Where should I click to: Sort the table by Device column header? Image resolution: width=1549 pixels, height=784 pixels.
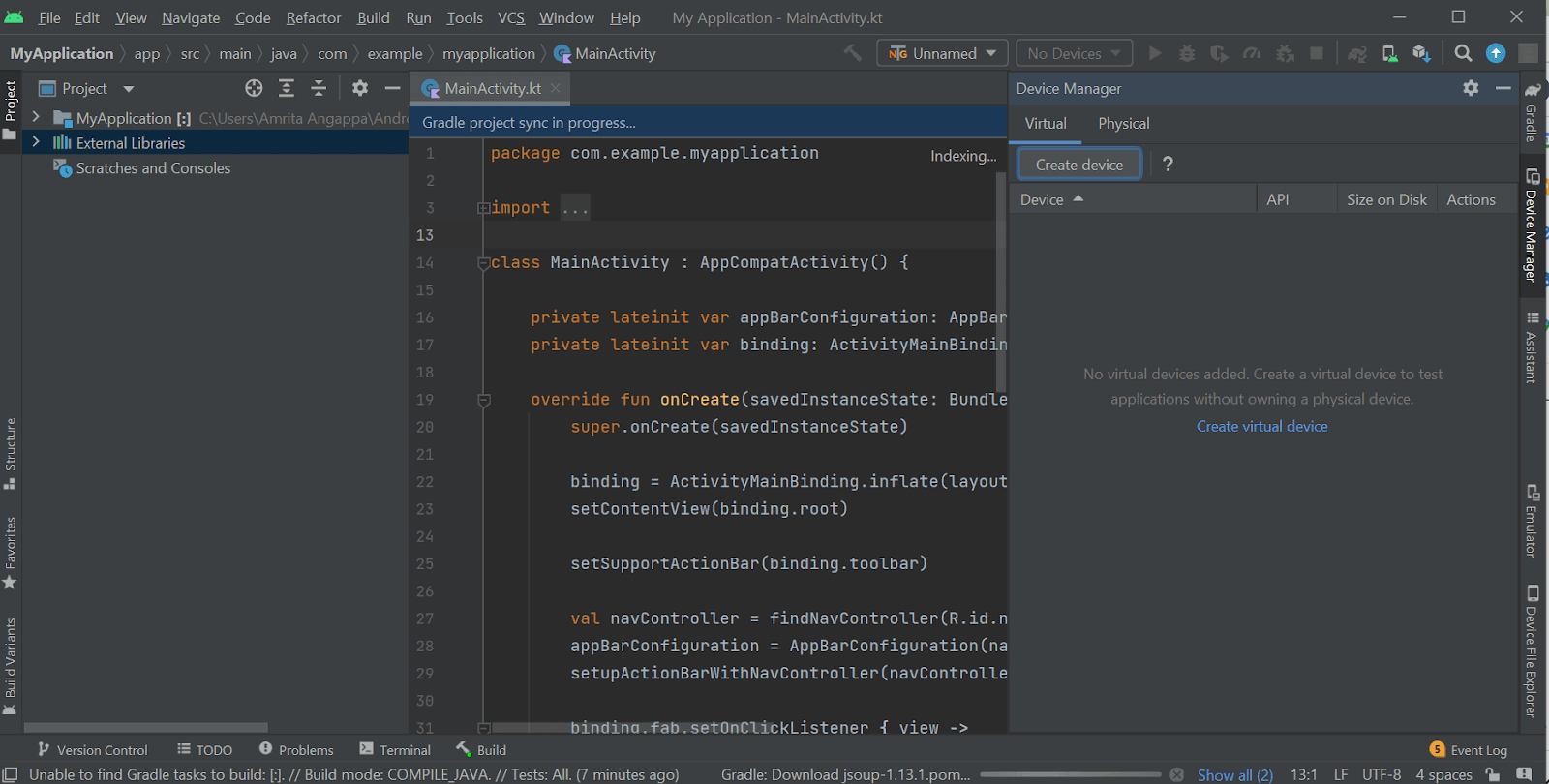click(1133, 199)
